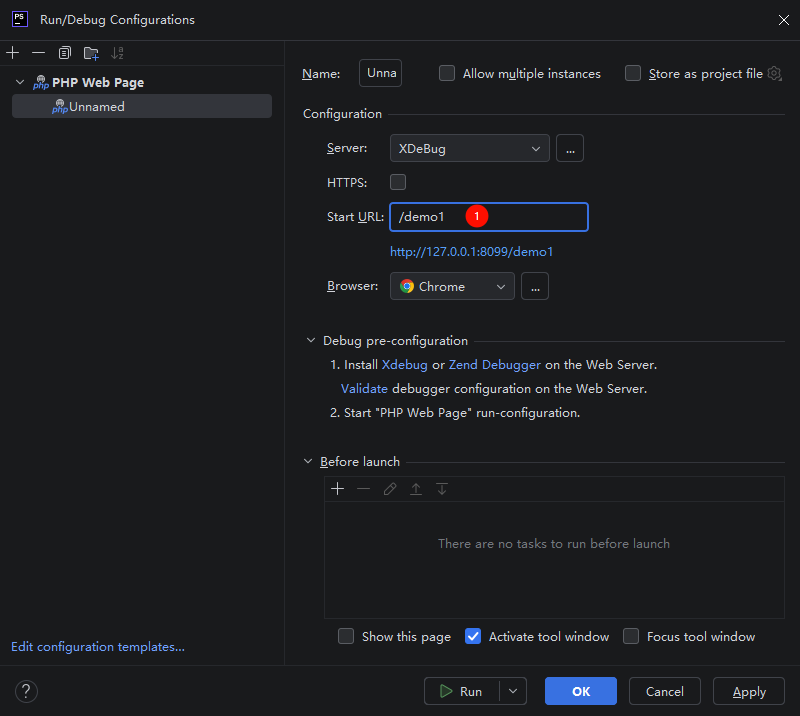Tick the HTTPS checkbox
Viewport: 800px width, 716px height.
398,182
